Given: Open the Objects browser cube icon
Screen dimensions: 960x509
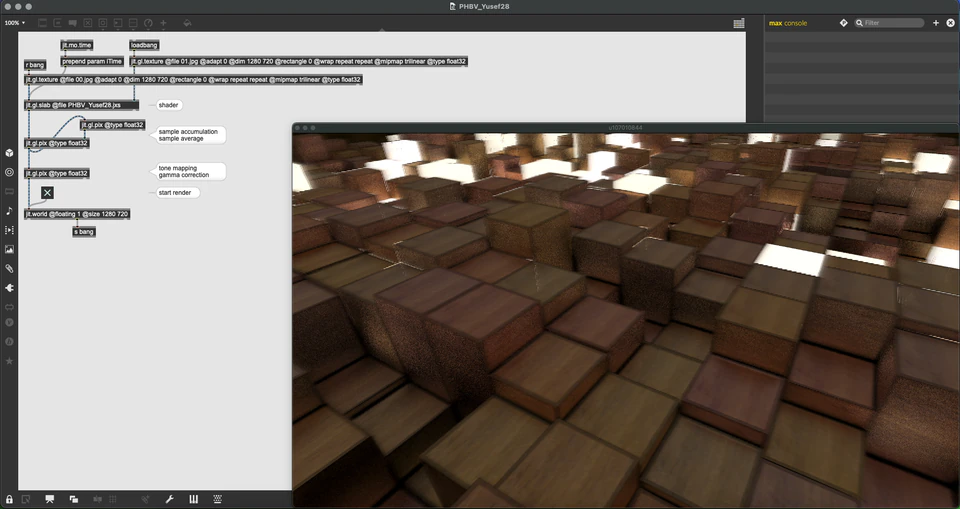Looking at the screenshot, I should (9, 153).
